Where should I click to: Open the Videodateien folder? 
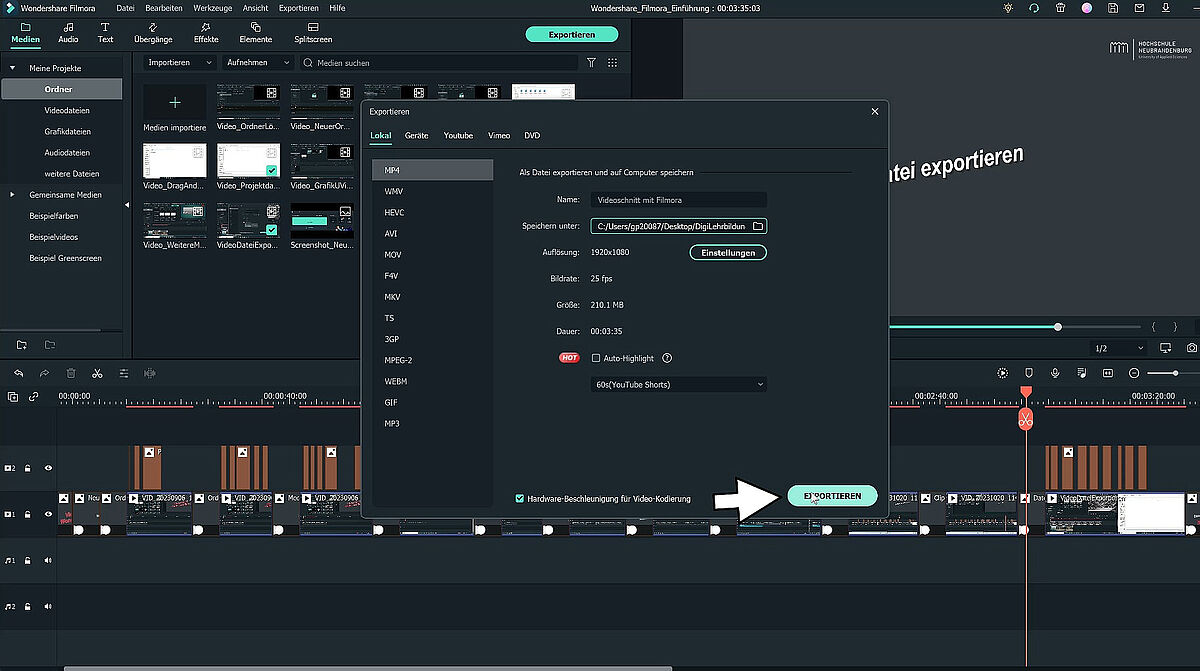[x=67, y=110]
